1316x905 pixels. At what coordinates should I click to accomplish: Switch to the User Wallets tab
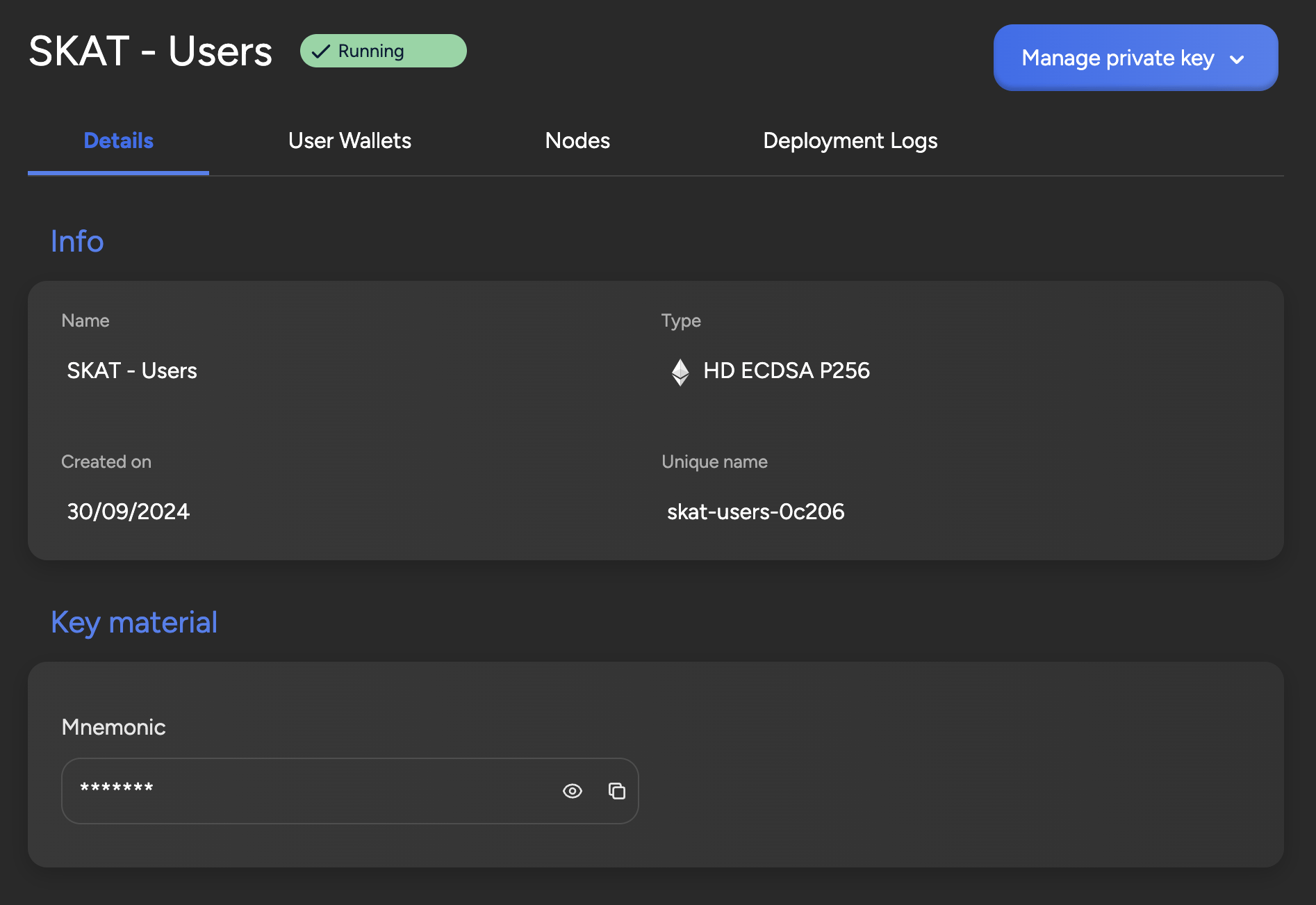(349, 141)
